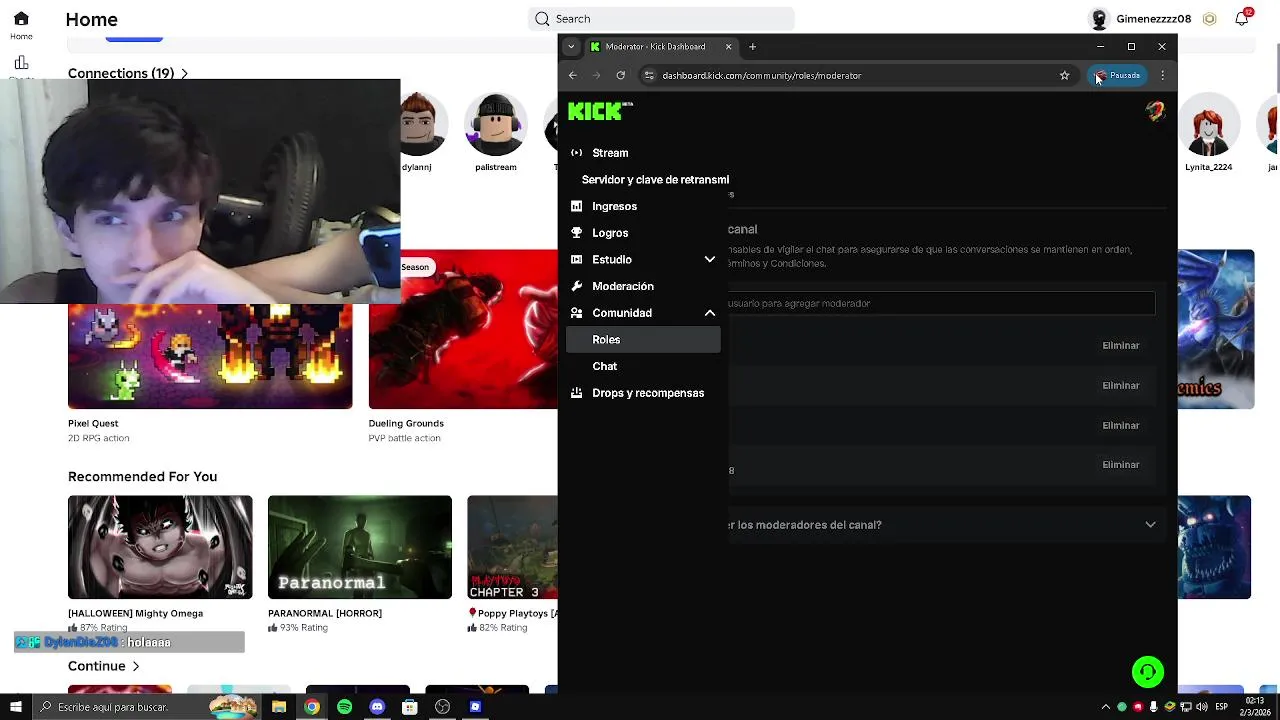
Task: Open the Ingresos section
Action: [x=614, y=206]
